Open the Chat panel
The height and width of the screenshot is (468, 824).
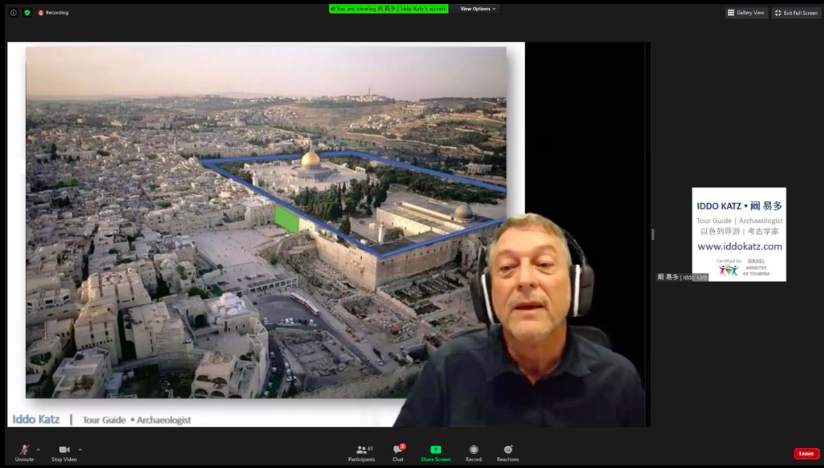(398, 453)
